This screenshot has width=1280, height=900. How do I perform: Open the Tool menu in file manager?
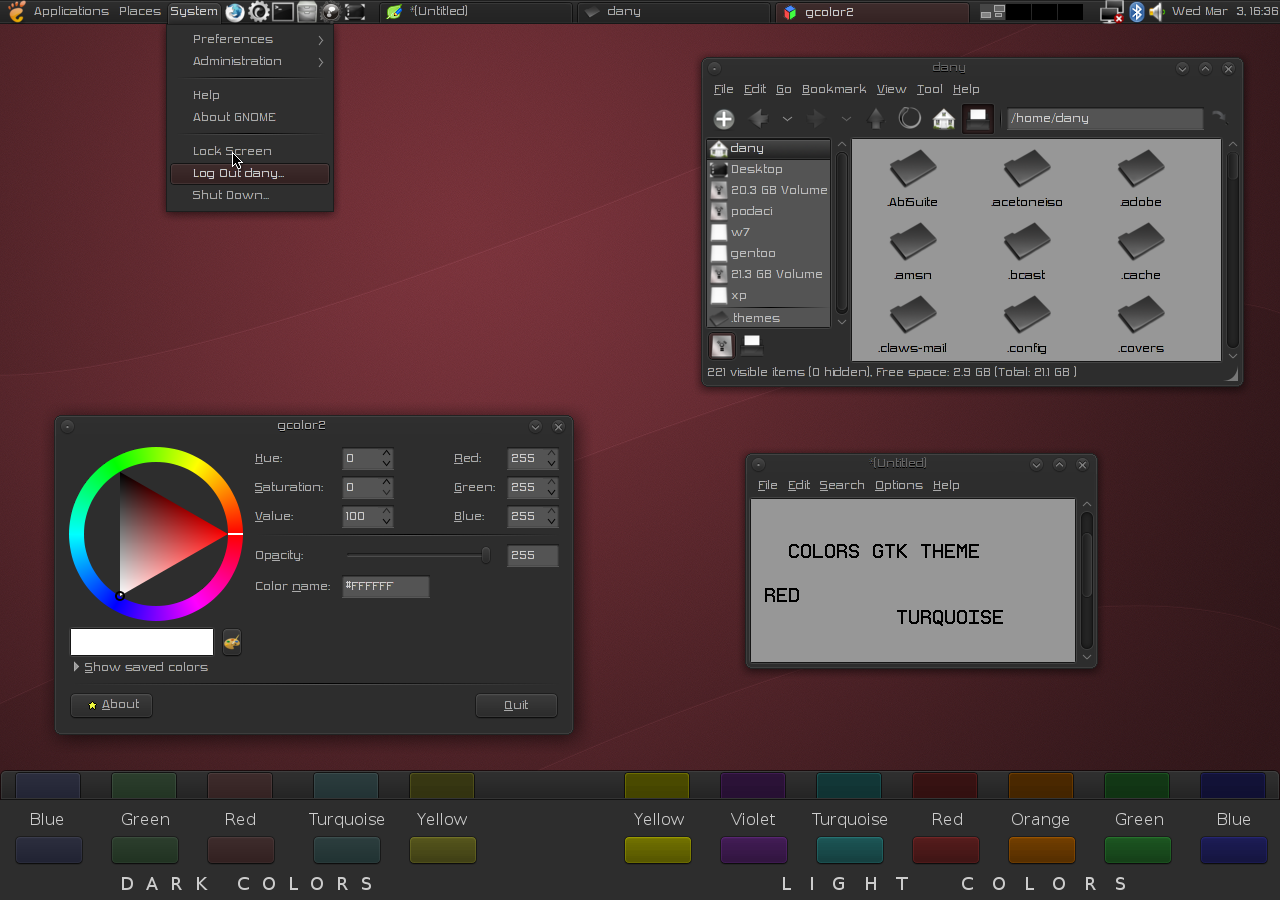(929, 89)
